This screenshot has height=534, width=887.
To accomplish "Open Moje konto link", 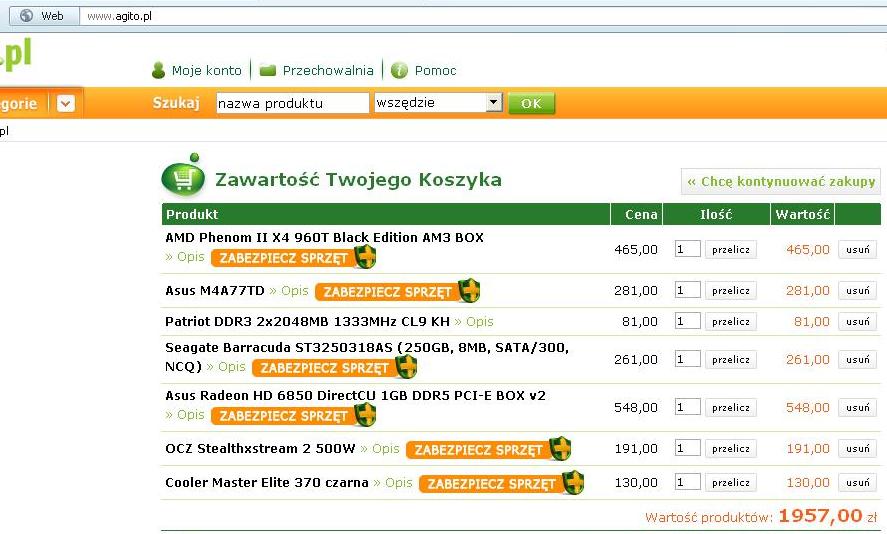I will point(206,70).
